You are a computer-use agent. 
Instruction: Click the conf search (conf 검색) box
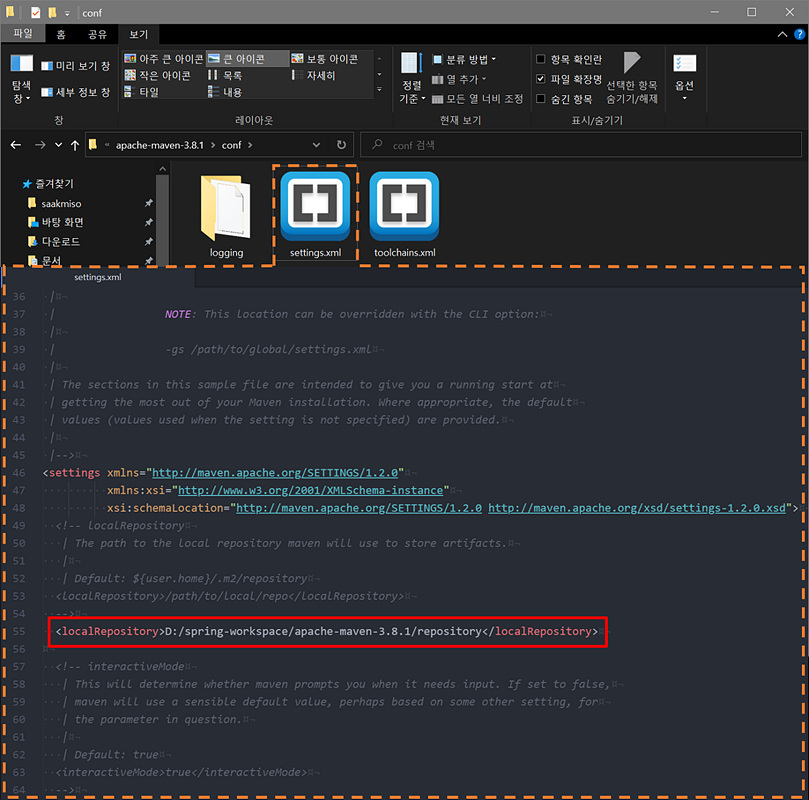(580, 145)
